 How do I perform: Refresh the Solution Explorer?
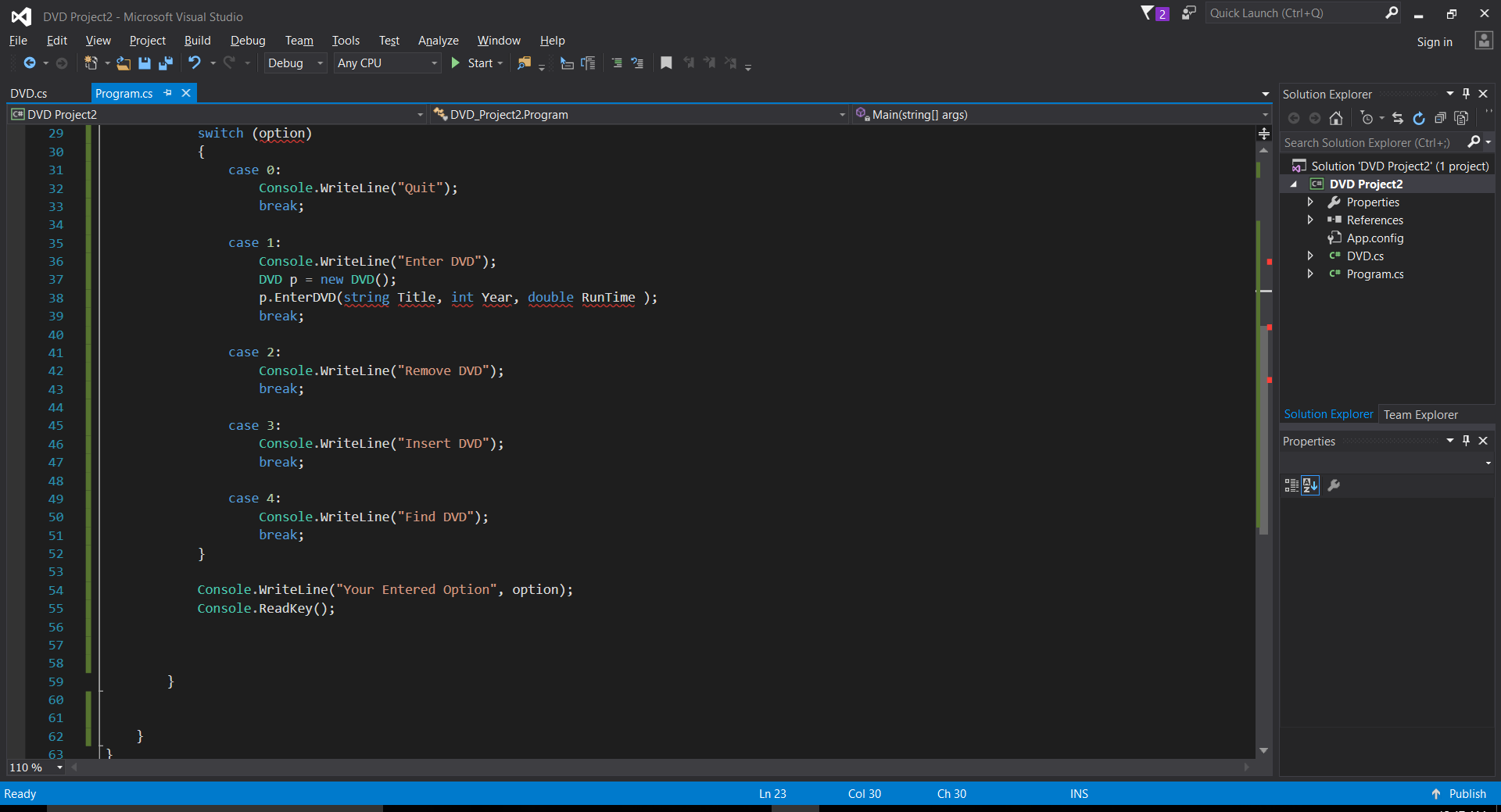(x=1419, y=118)
